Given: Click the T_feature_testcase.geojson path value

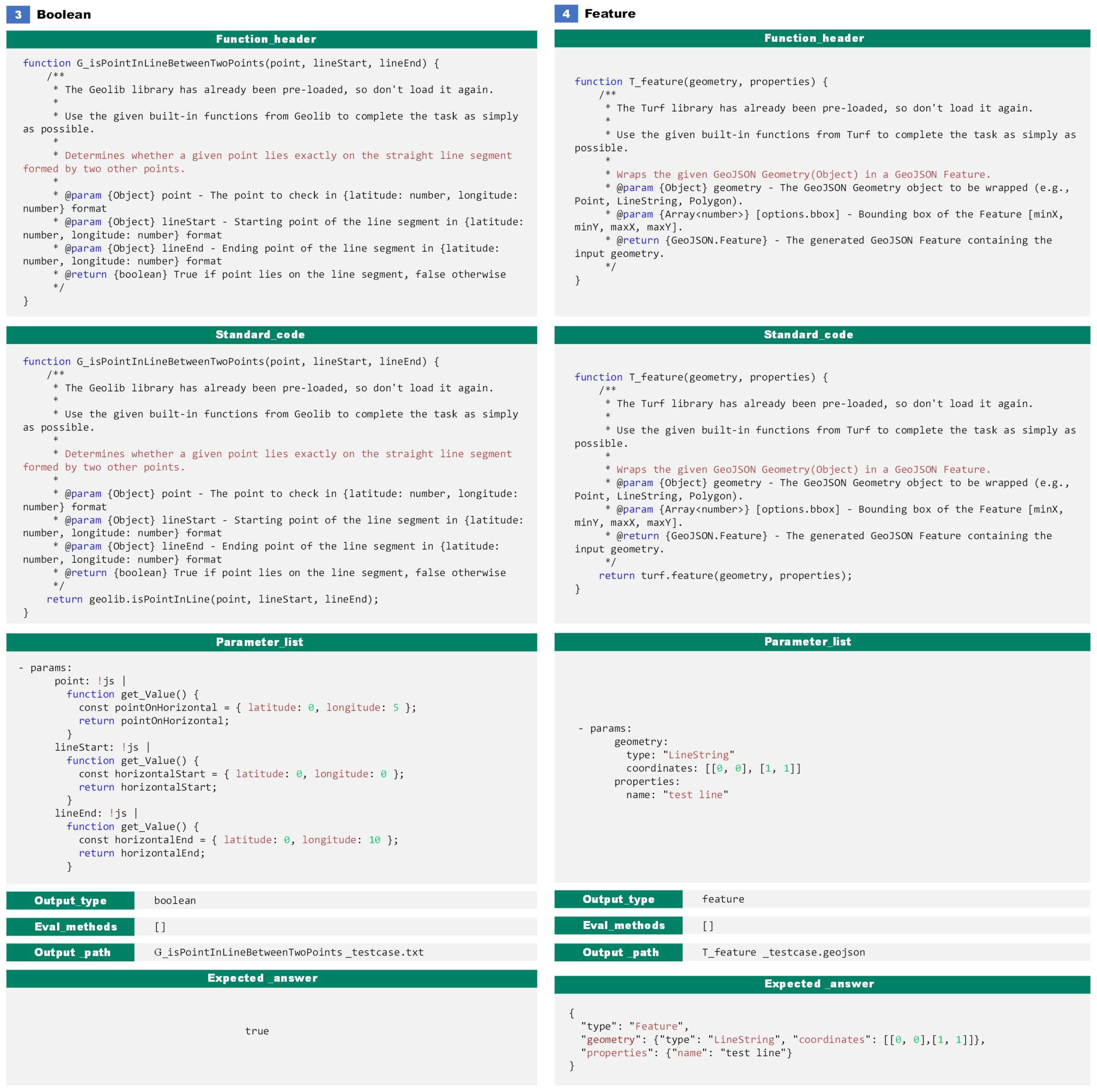Looking at the screenshot, I should coord(783,952).
